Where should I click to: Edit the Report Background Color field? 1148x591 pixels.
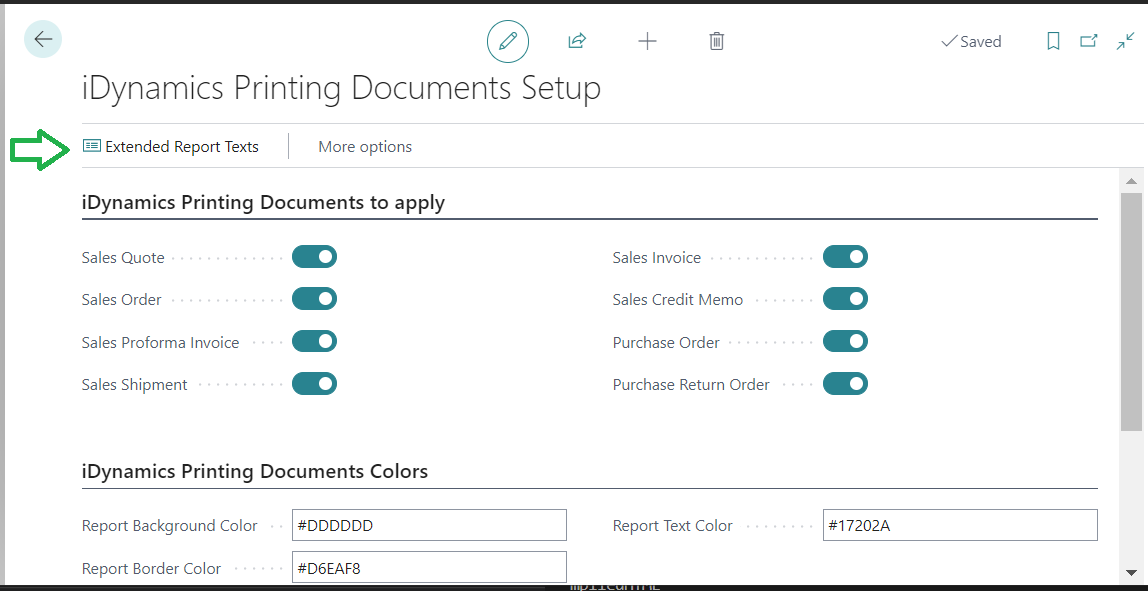tap(429, 525)
